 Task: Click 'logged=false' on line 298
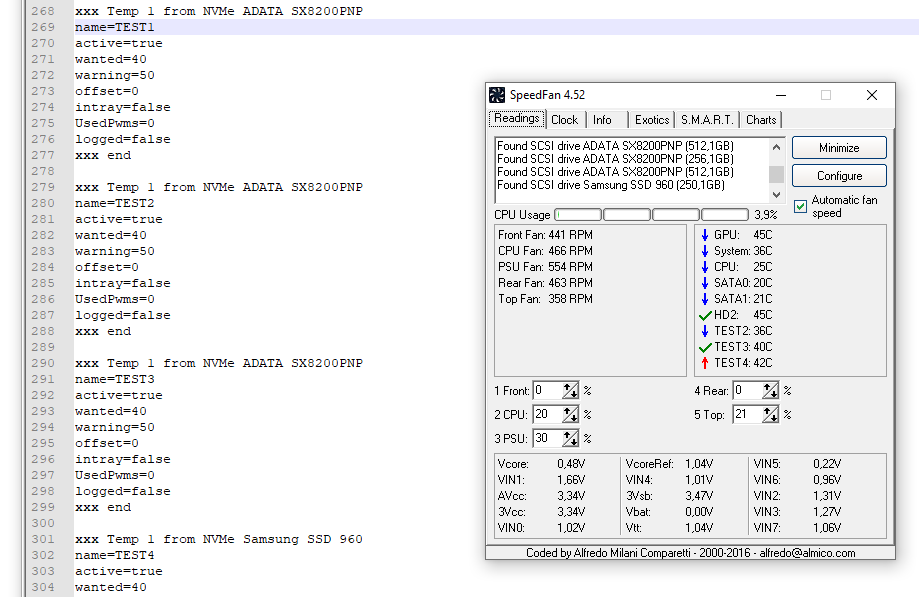[122, 491]
